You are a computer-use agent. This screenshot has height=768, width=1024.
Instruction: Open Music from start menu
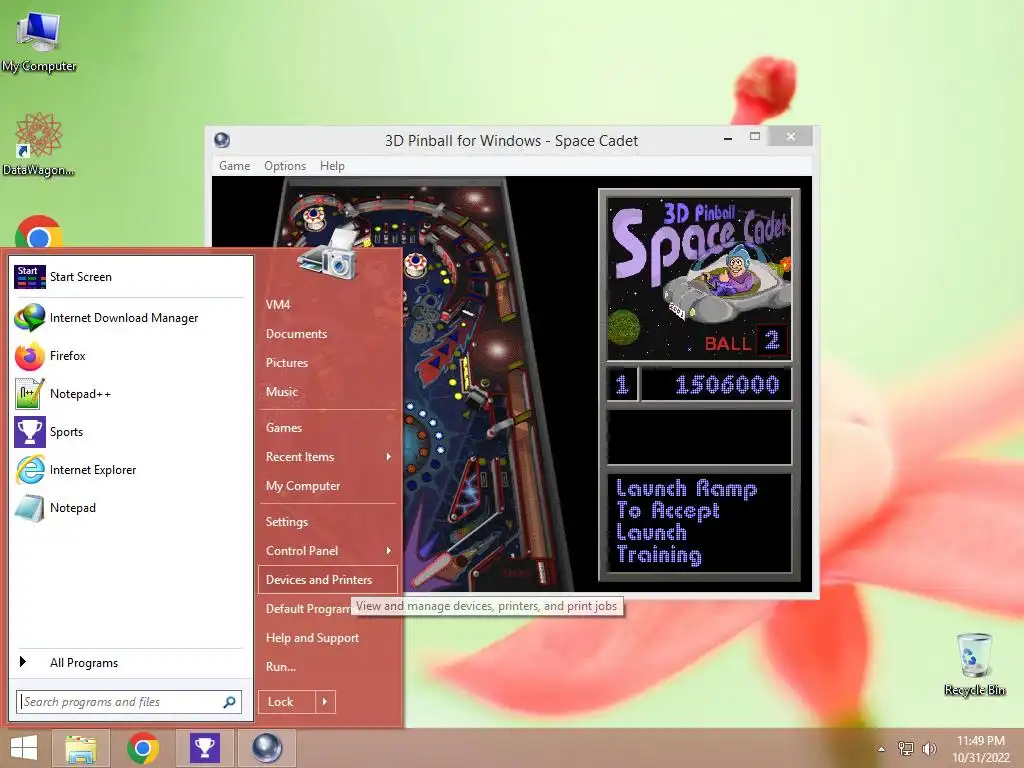pos(281,392)
